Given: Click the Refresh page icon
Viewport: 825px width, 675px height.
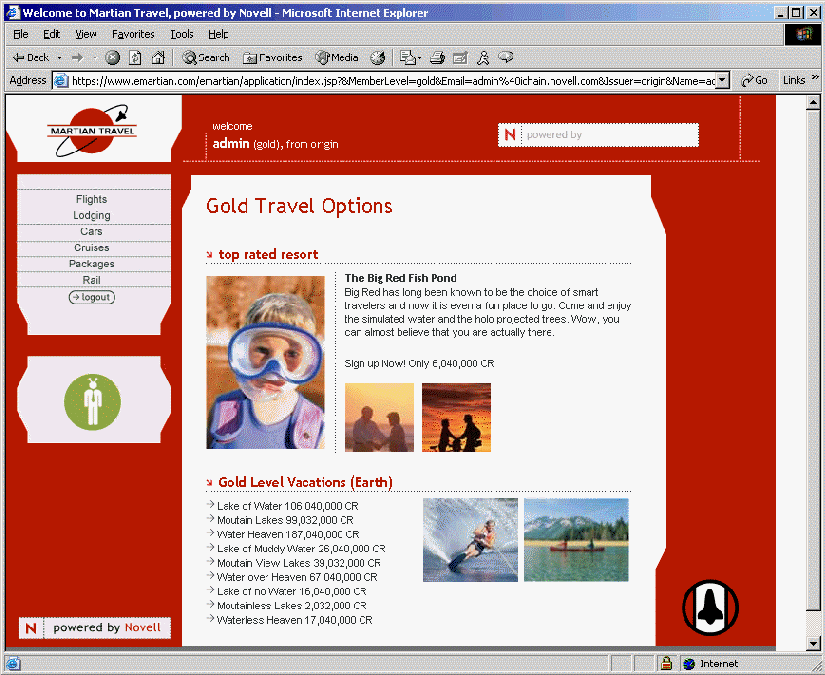Looking at the screenshot, I should (135, 57).
